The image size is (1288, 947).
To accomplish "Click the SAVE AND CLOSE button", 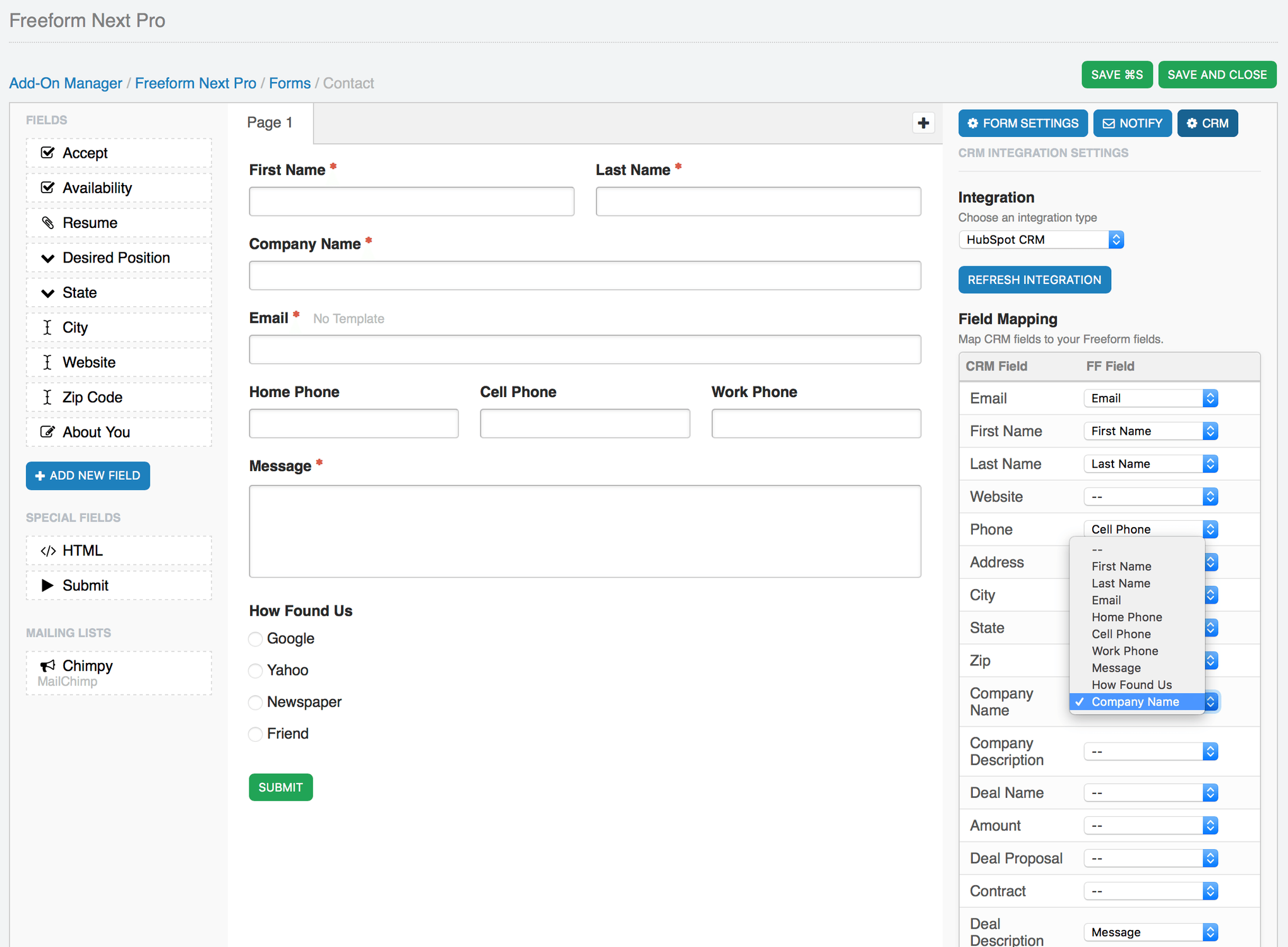I will pos(1217,74).
